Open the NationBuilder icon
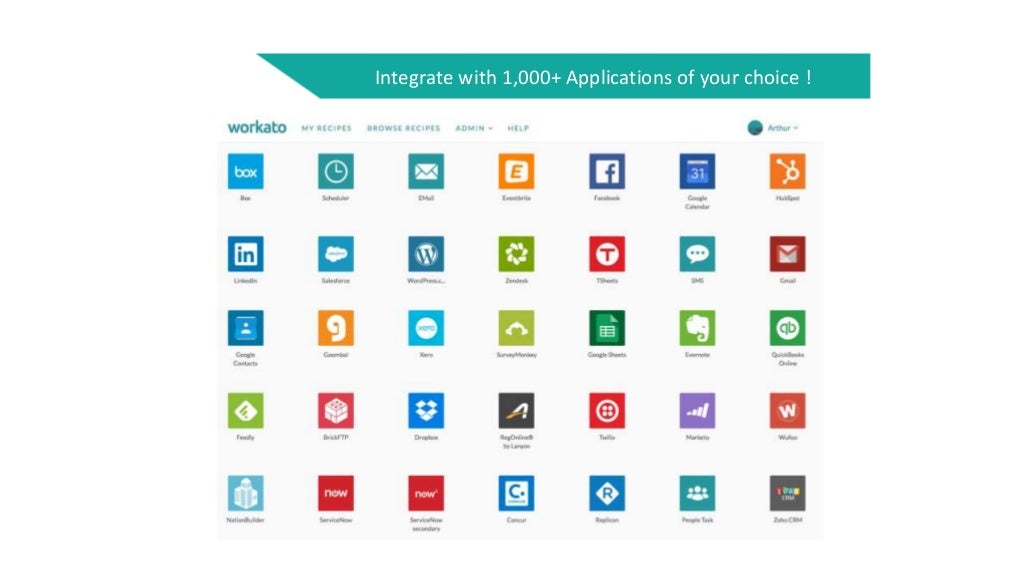Viewport: 1024px width, 576px height. tap(246, 493)
